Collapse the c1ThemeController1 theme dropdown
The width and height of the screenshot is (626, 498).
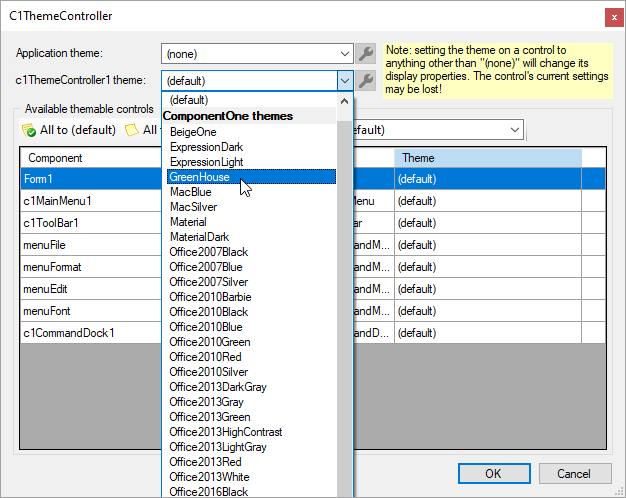pyautogui.click(x=345, y=81)
